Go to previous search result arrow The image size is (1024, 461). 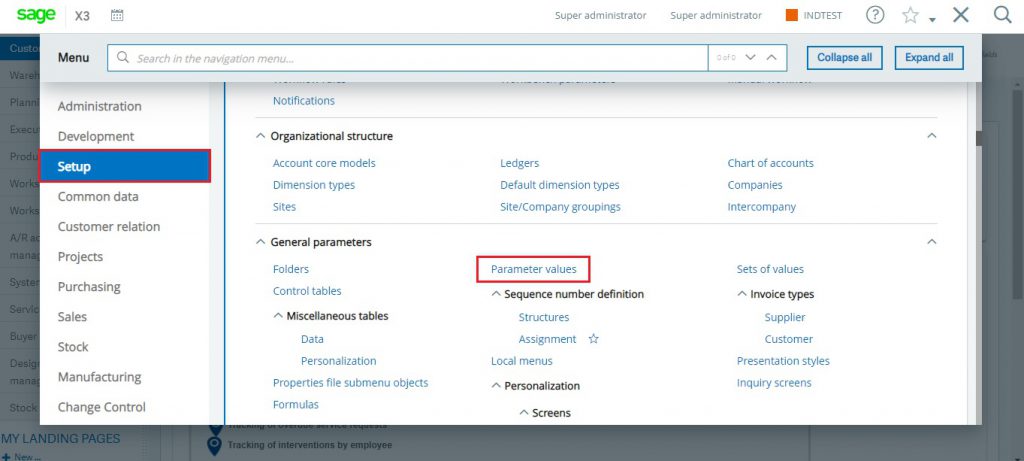771,57
